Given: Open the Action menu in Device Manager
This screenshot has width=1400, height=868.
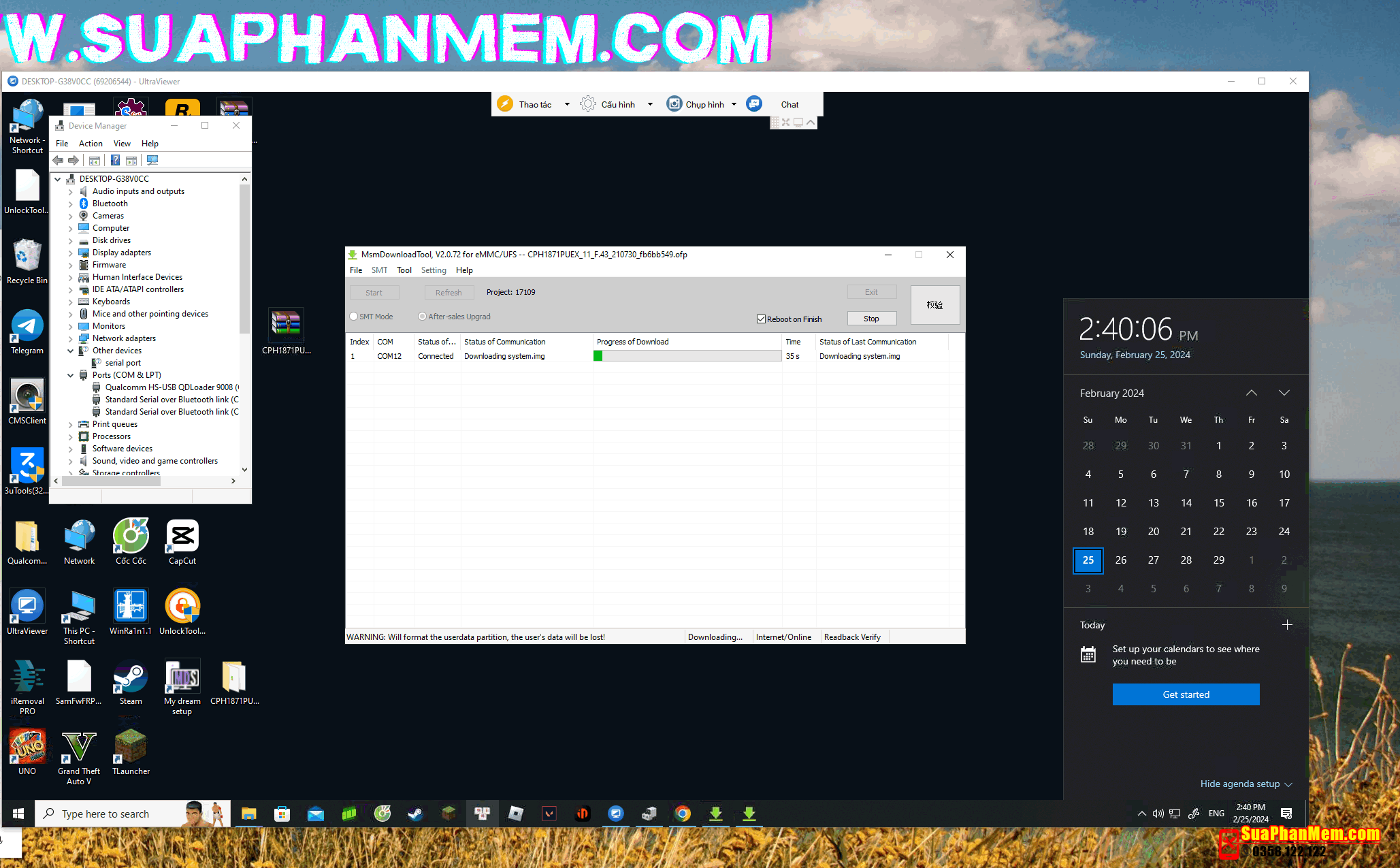Looking at the screenshot, I should pos(91,144).
